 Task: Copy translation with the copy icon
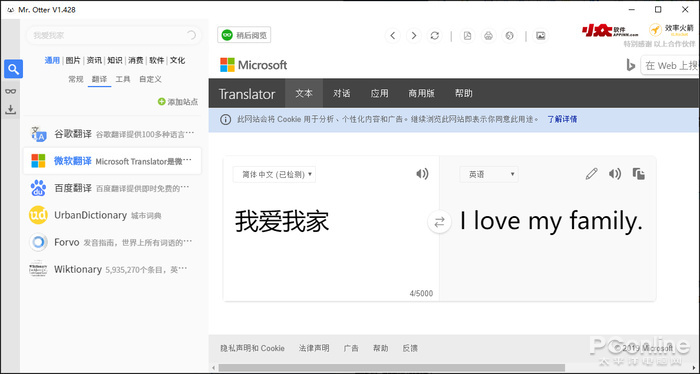point(638,174)
